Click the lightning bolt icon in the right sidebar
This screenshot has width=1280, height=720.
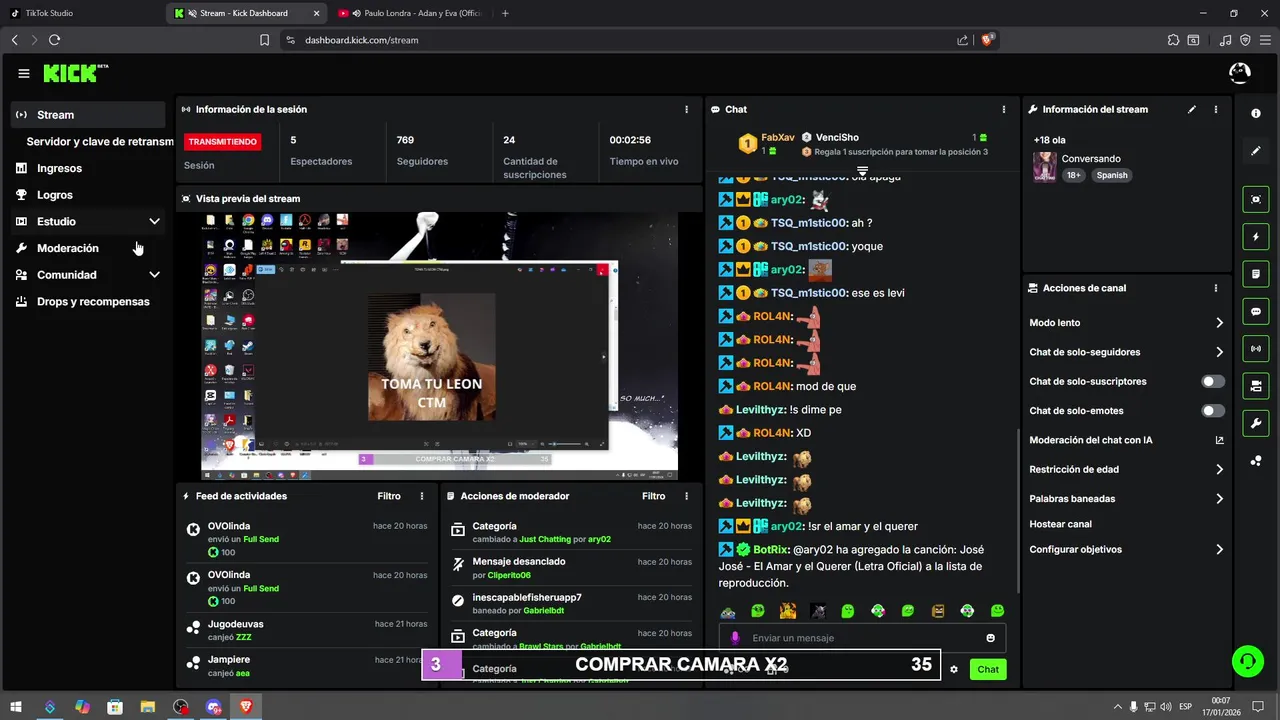1256,237
